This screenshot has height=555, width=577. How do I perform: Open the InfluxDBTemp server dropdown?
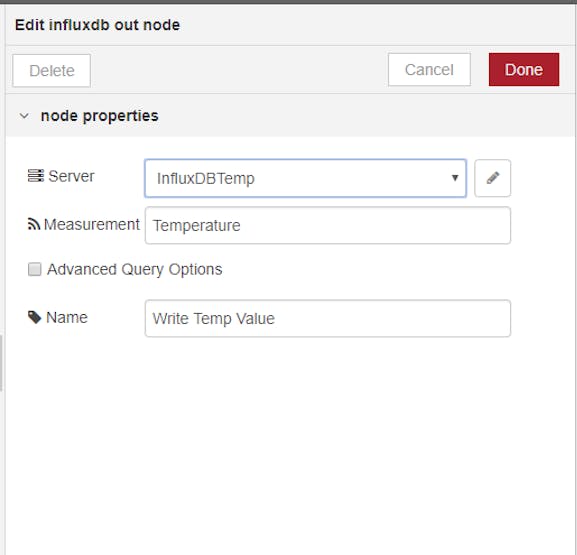point(305,178)
